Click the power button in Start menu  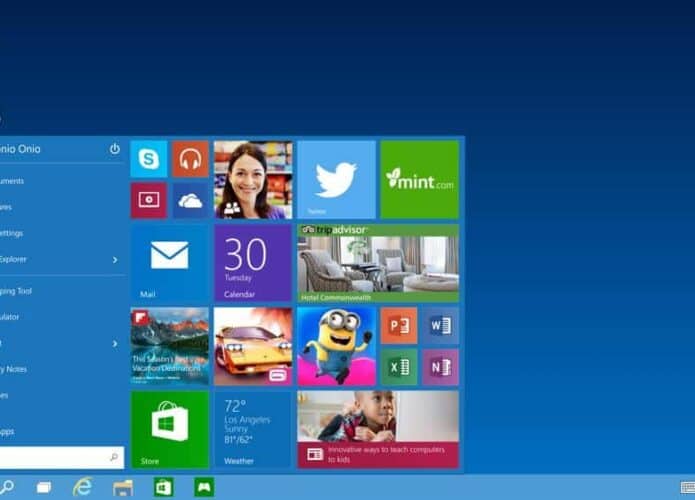pos(115,149)
